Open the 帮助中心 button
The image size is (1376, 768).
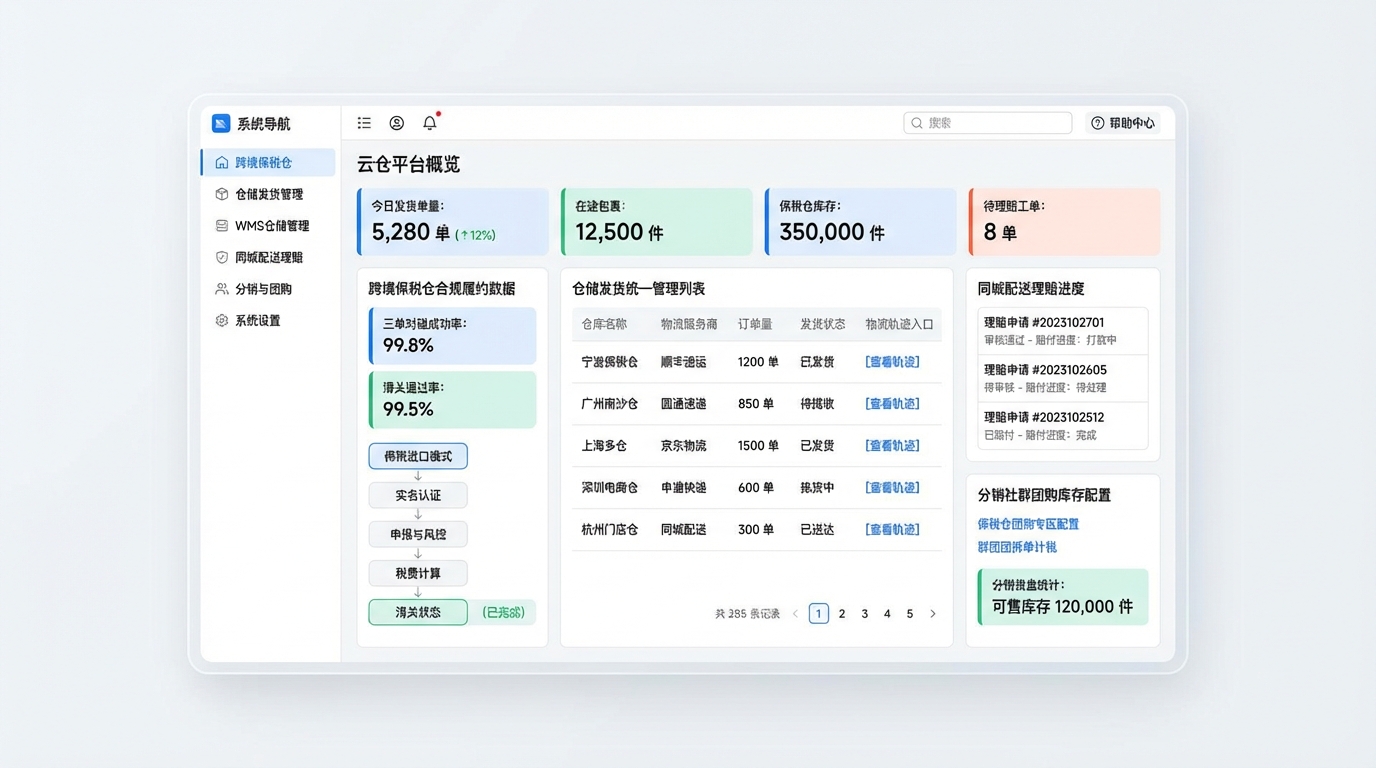[1123, 123]
